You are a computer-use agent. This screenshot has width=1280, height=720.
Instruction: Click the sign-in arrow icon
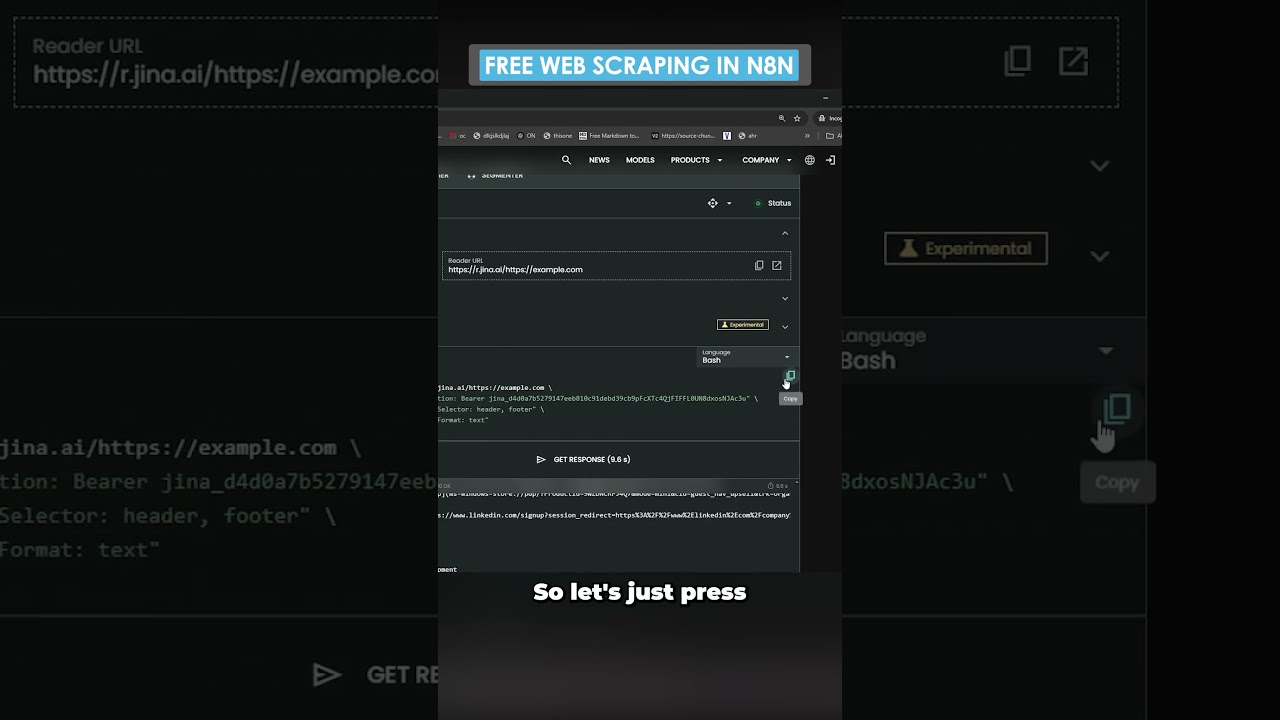coord(830,160)
